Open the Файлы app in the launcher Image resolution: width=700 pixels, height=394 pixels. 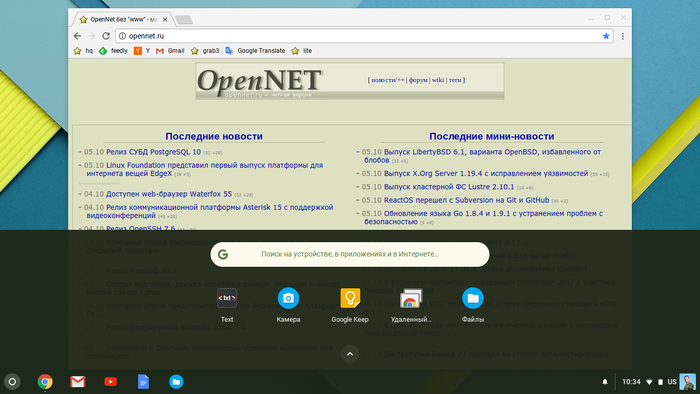pos(473,305)
